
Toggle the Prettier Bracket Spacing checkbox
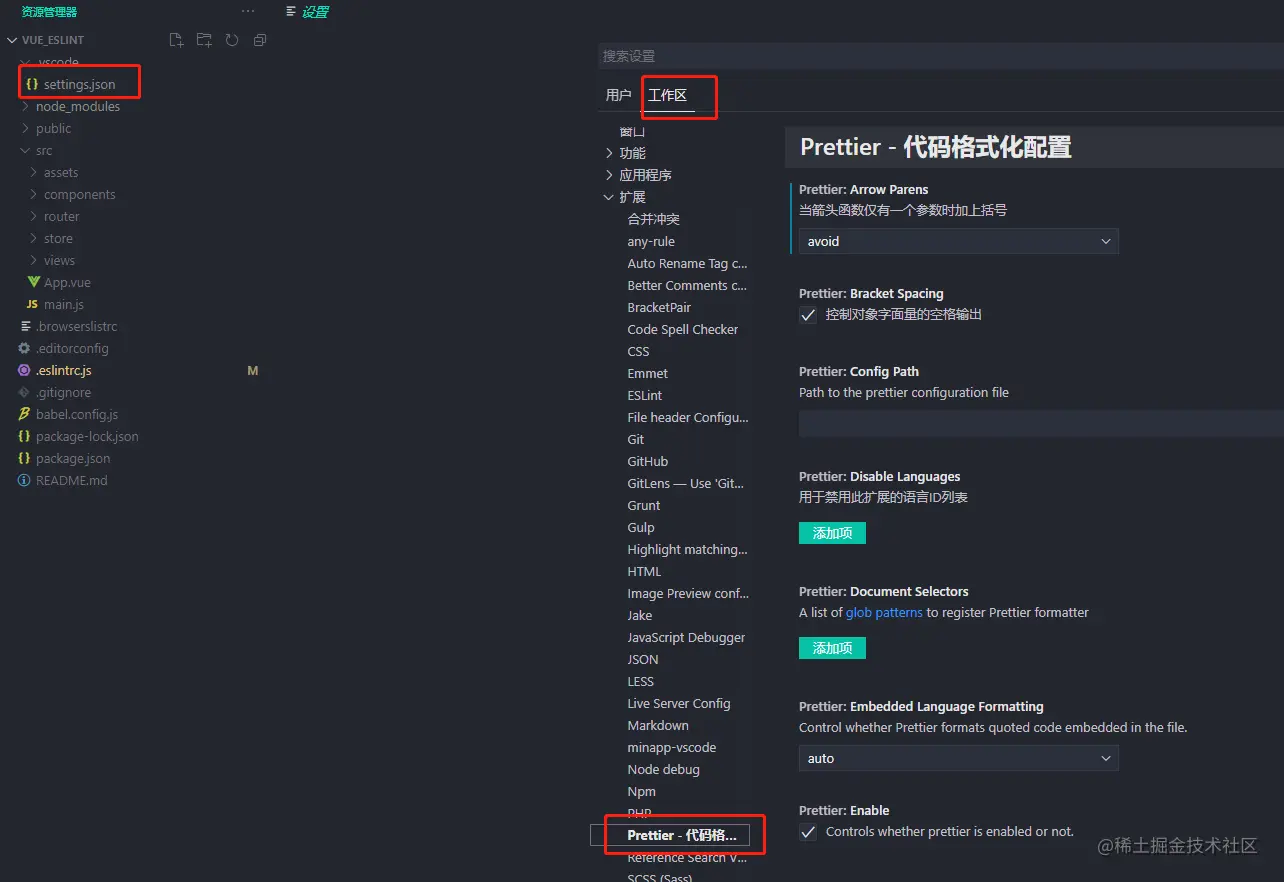808,315
